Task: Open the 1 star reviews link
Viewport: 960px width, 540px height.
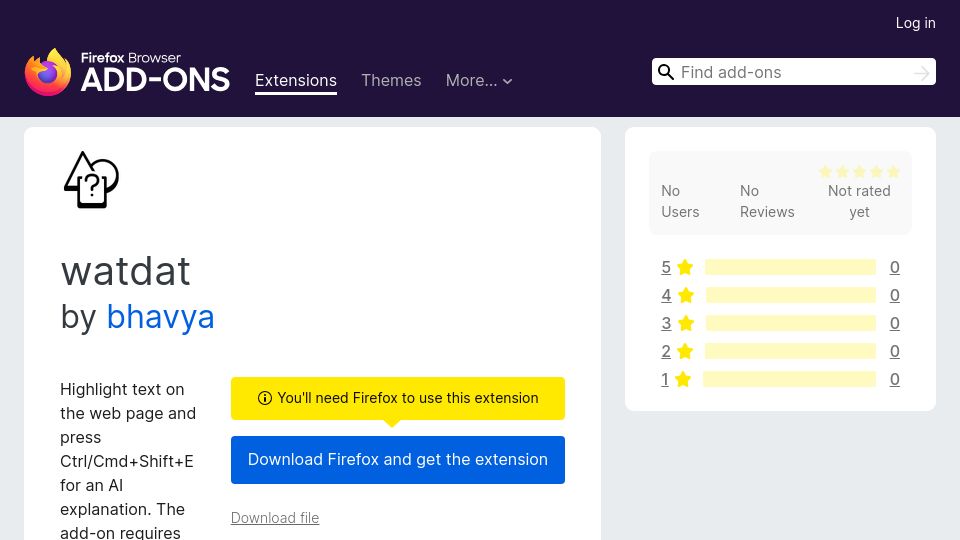Action: (665, 380)
